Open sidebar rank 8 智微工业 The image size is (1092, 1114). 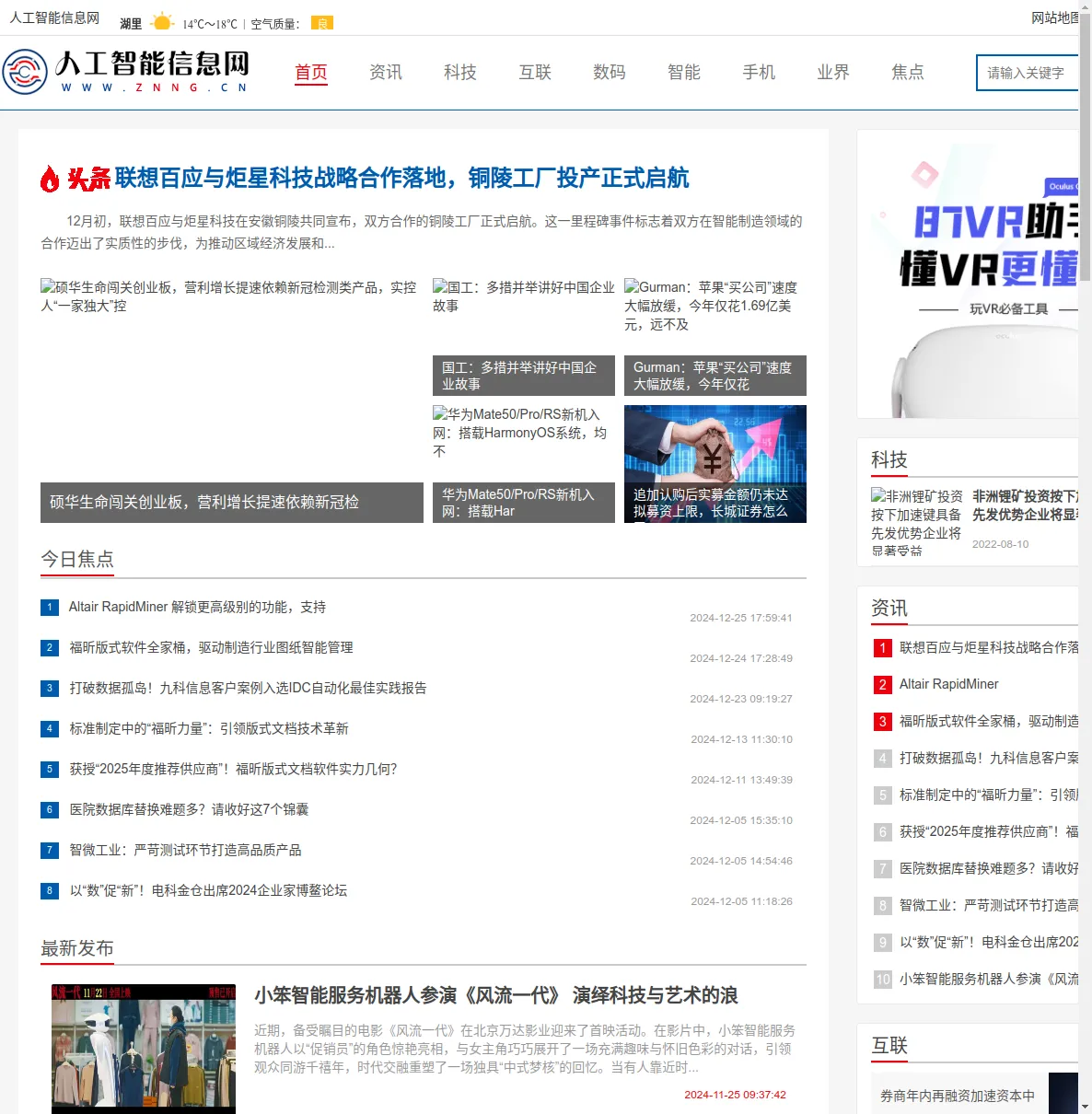[989, 905]
